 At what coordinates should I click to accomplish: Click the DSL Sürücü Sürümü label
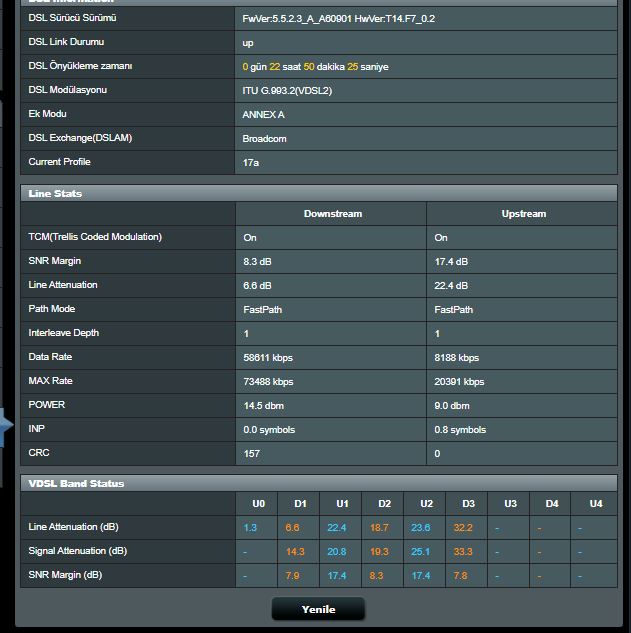point(72,18)
